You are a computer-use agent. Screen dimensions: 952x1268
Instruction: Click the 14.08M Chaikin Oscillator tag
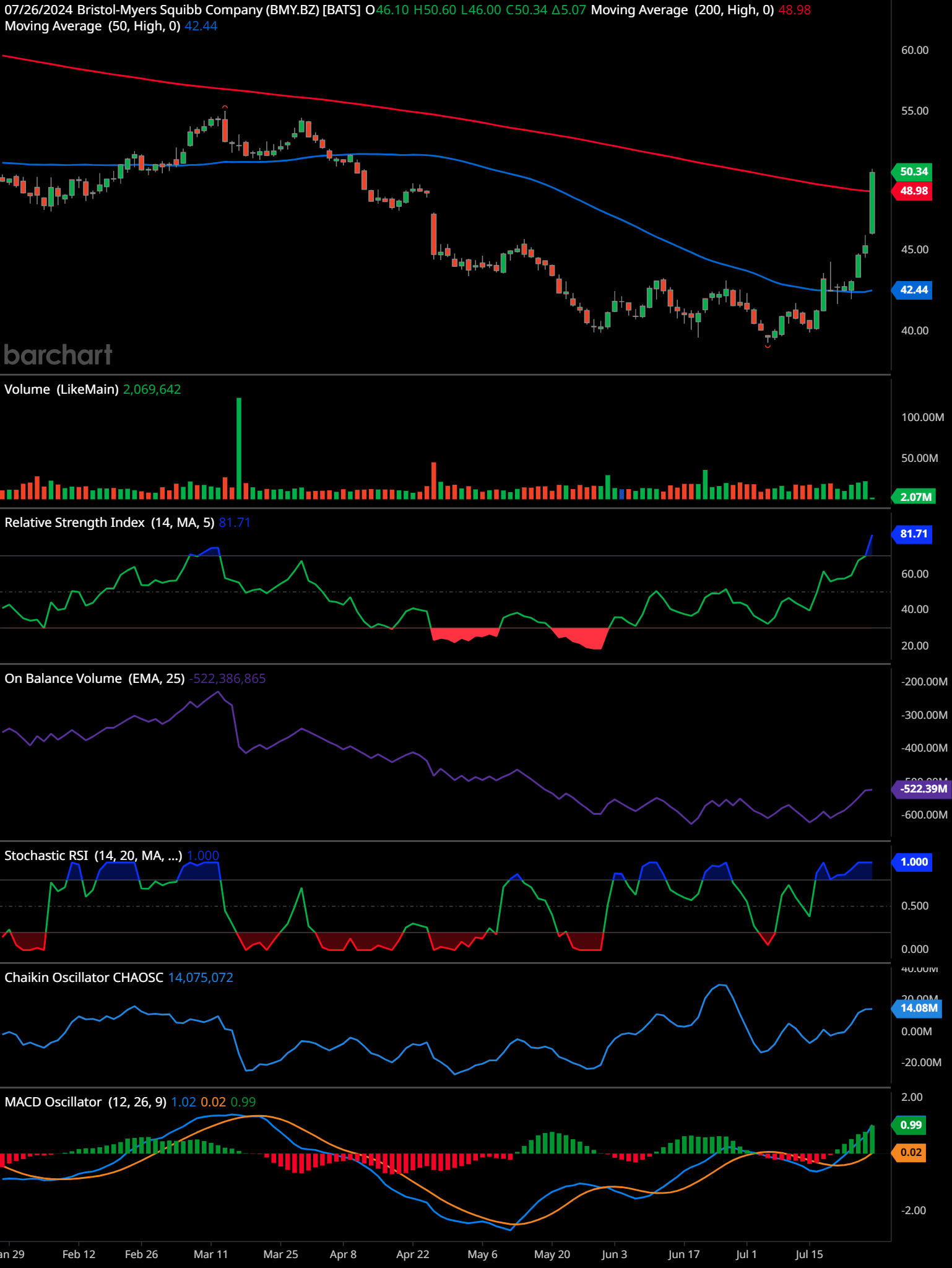coord(917,1008)
